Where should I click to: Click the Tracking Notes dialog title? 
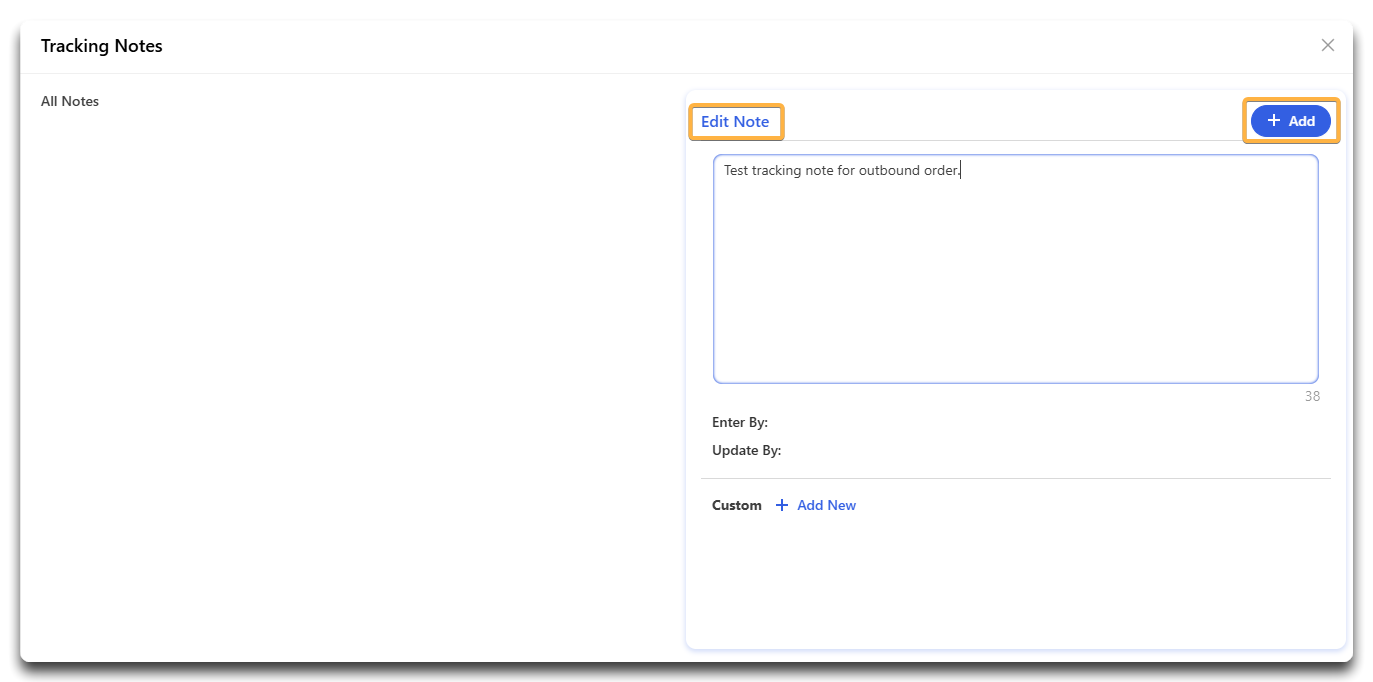click(x=101, y=46)
